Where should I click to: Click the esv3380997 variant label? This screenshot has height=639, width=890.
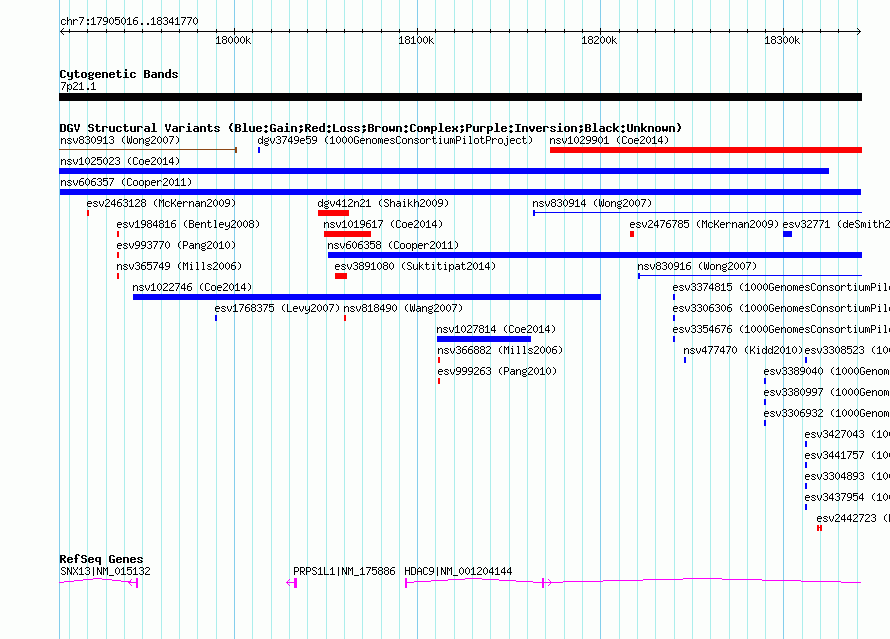tap(826, 392)
